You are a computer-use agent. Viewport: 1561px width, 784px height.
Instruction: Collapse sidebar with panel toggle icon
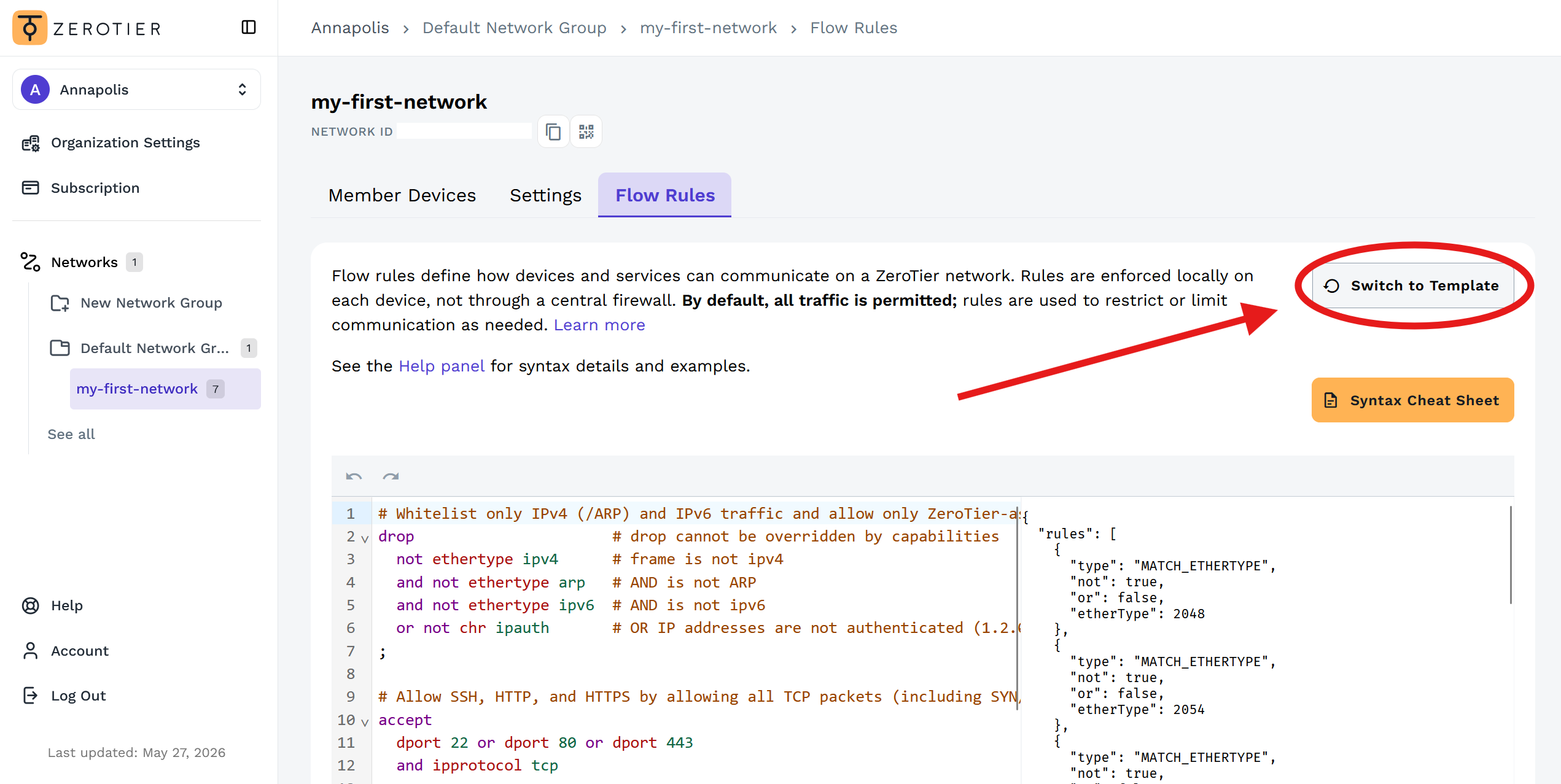[249, 27]
